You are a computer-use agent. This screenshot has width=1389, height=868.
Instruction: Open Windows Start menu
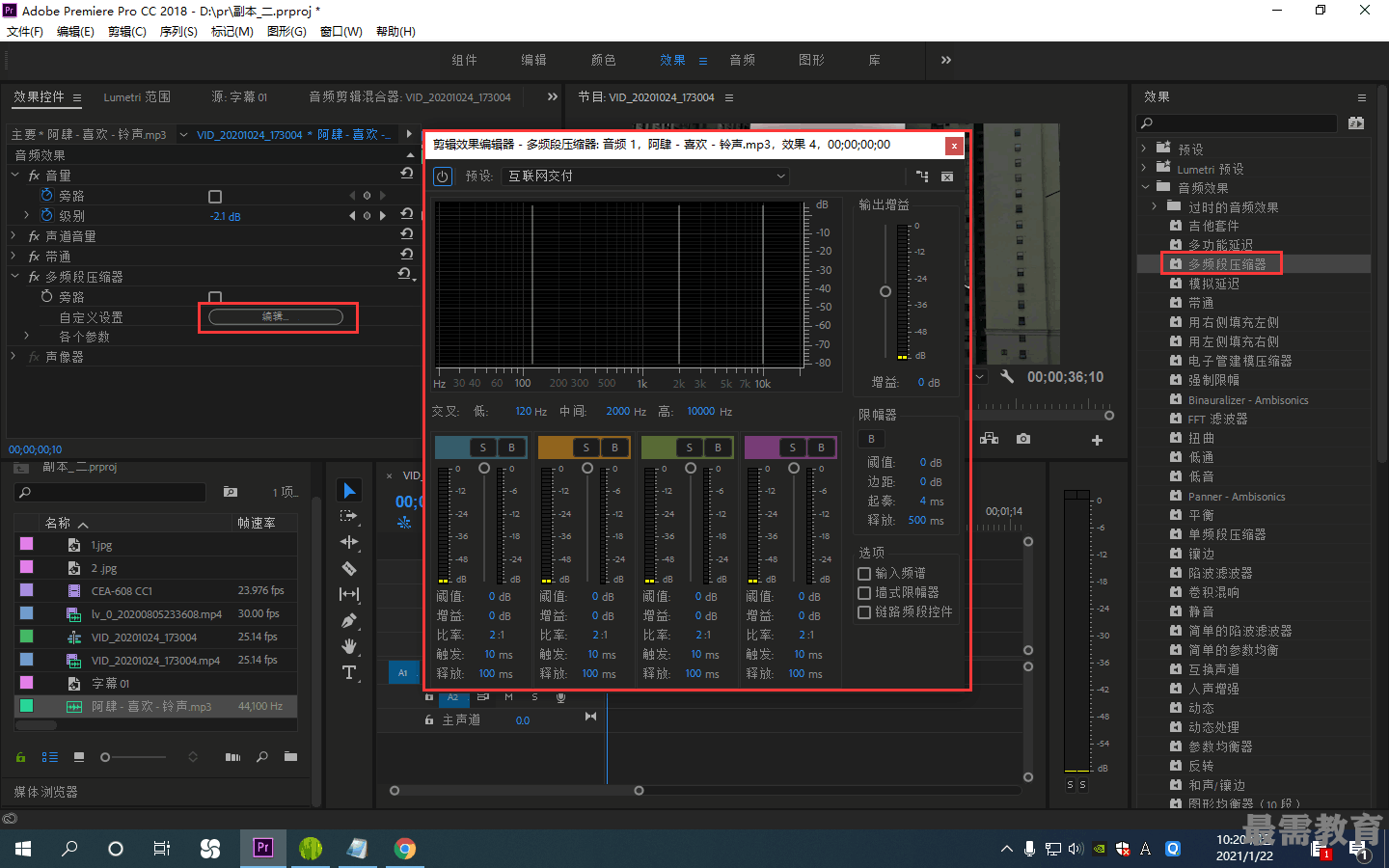(23, 849)
